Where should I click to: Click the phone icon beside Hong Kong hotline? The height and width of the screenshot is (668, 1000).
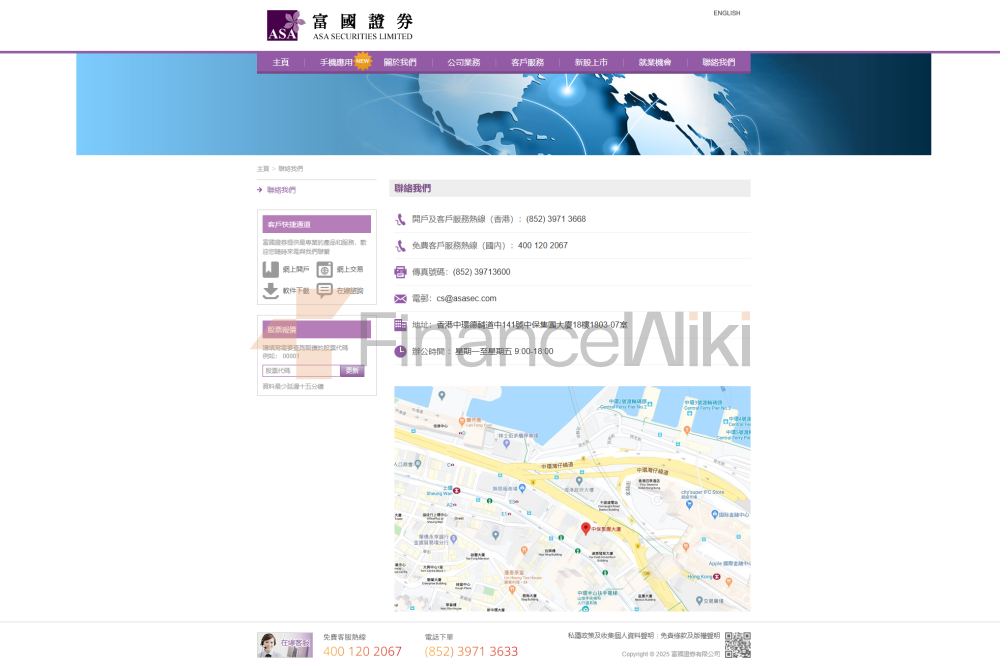click(400, 219)
